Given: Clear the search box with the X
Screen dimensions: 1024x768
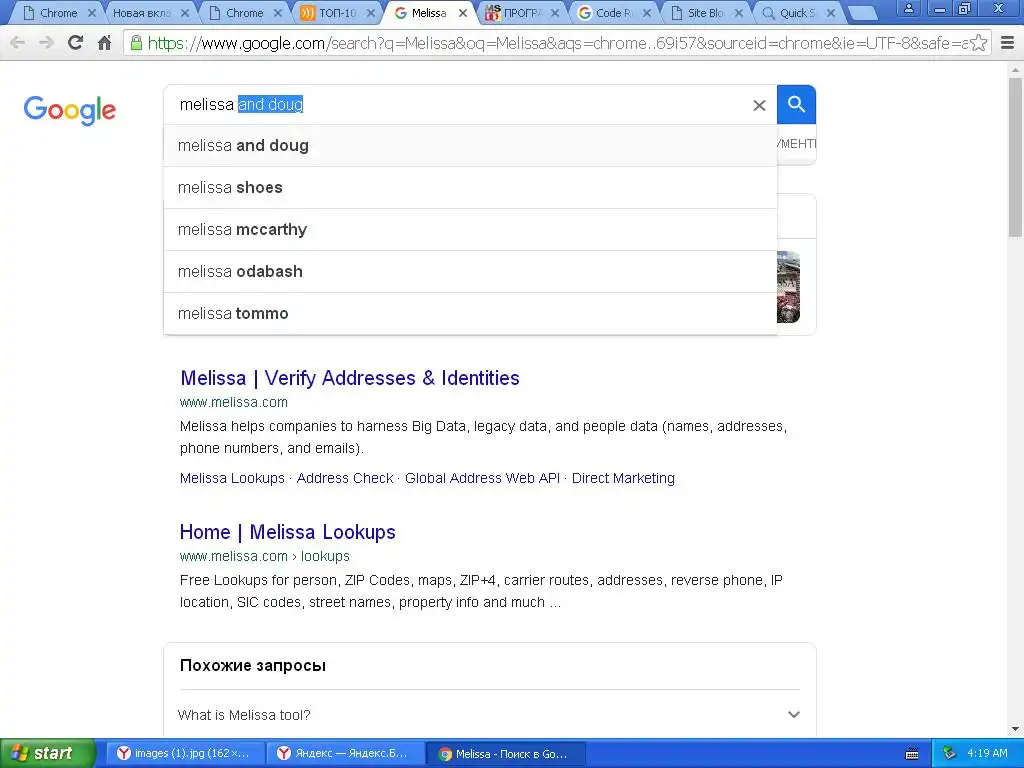Looking at the screenshot, I should coord(759,105).
